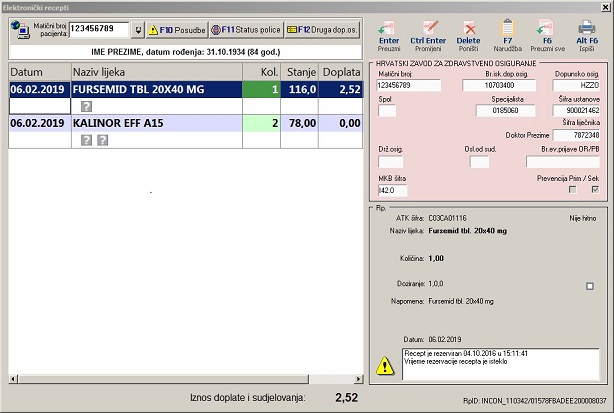614x413 pixels.
Task: Click the Specijalista field 0185060
Action: pos(506,110)
